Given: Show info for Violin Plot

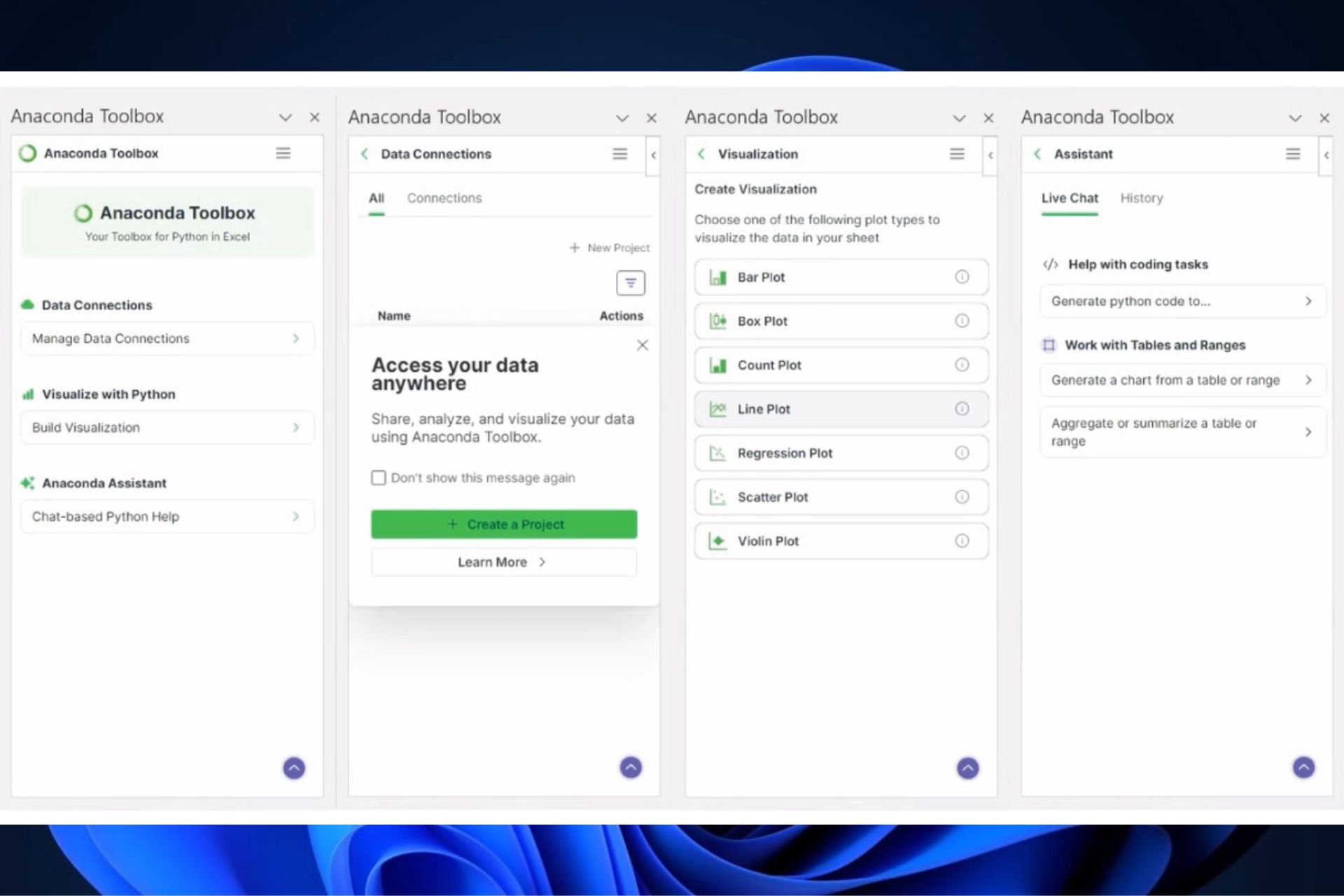Looking at the screenshot, I should point(962,540).
